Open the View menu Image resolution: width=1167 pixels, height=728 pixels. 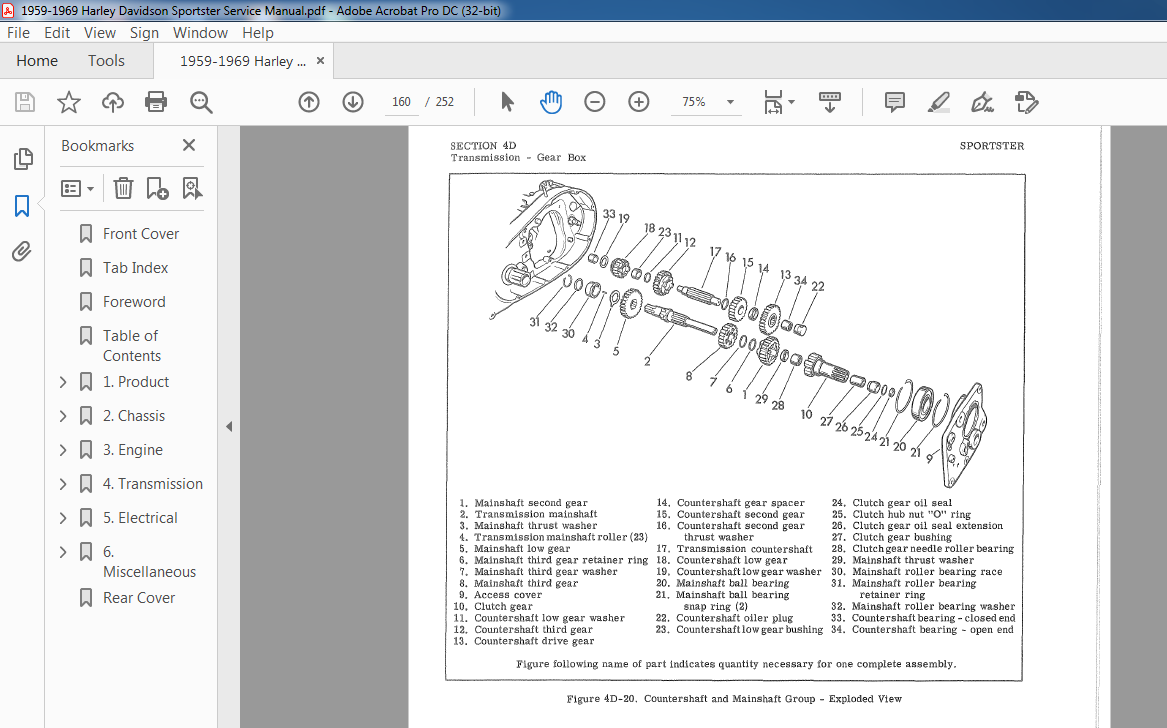(100, 33)
